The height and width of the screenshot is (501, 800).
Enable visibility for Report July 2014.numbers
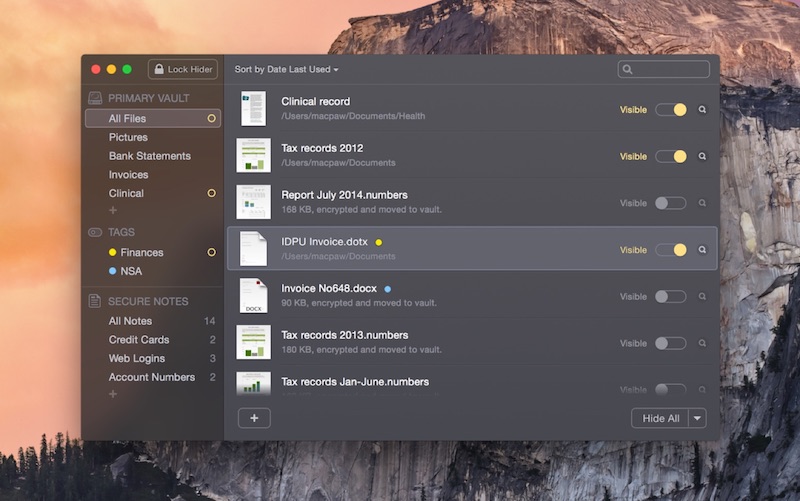[671, 203]
